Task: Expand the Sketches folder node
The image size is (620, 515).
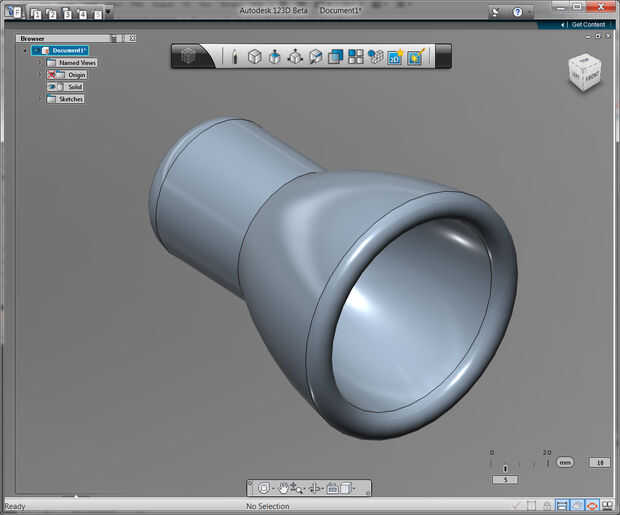Action: (x=40, y=99)
